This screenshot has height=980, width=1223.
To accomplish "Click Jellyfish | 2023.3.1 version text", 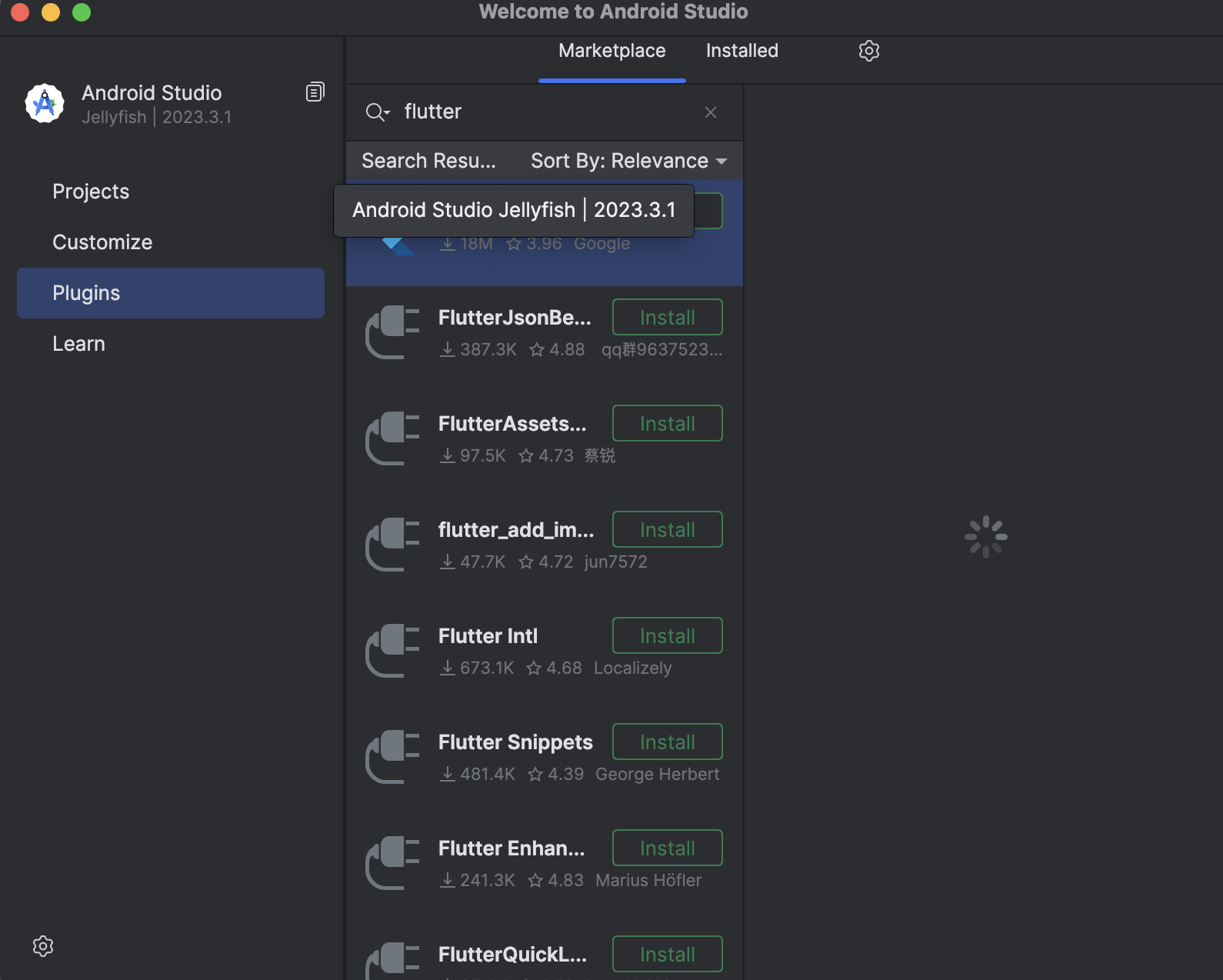I will pyautogui.click(x=157, y=117).
